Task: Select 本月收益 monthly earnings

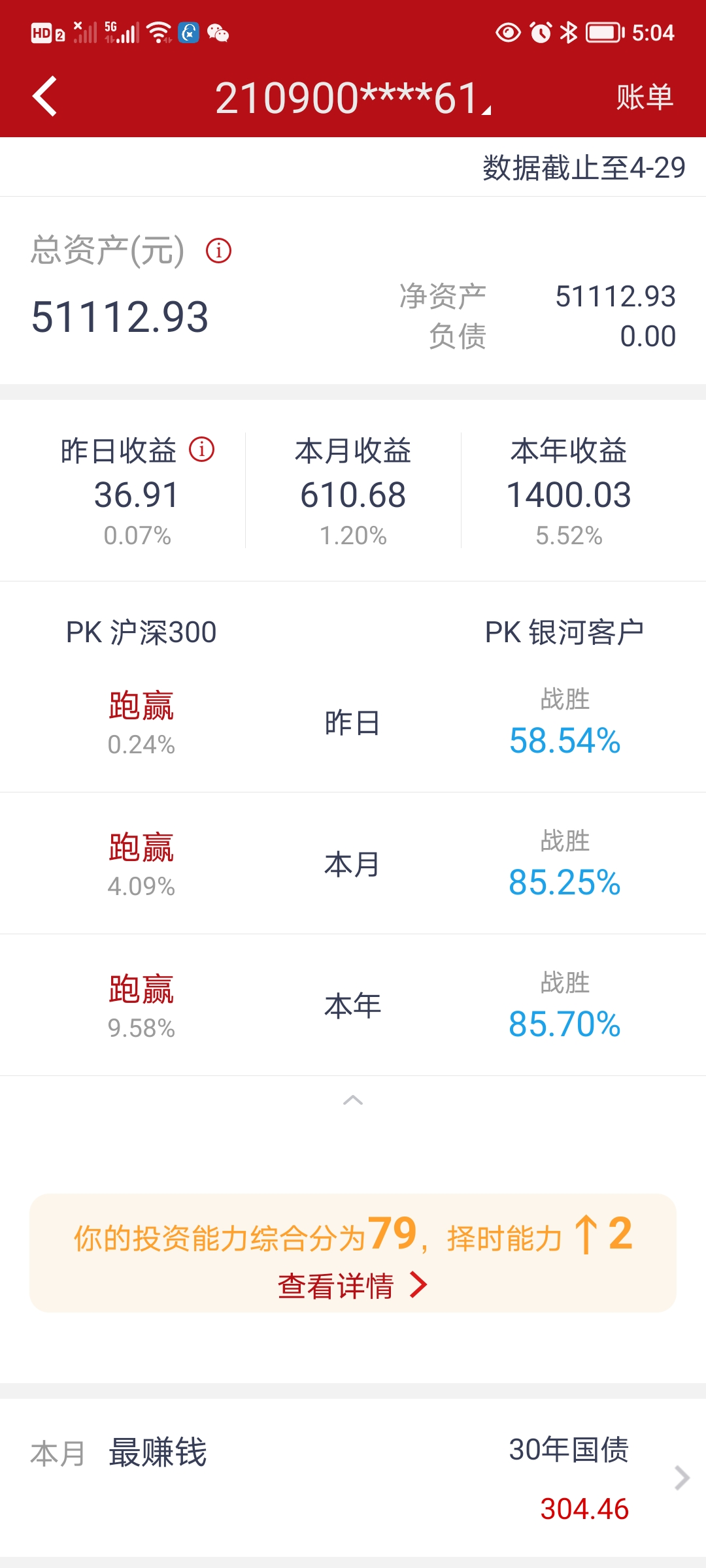Action: point(353,491)
